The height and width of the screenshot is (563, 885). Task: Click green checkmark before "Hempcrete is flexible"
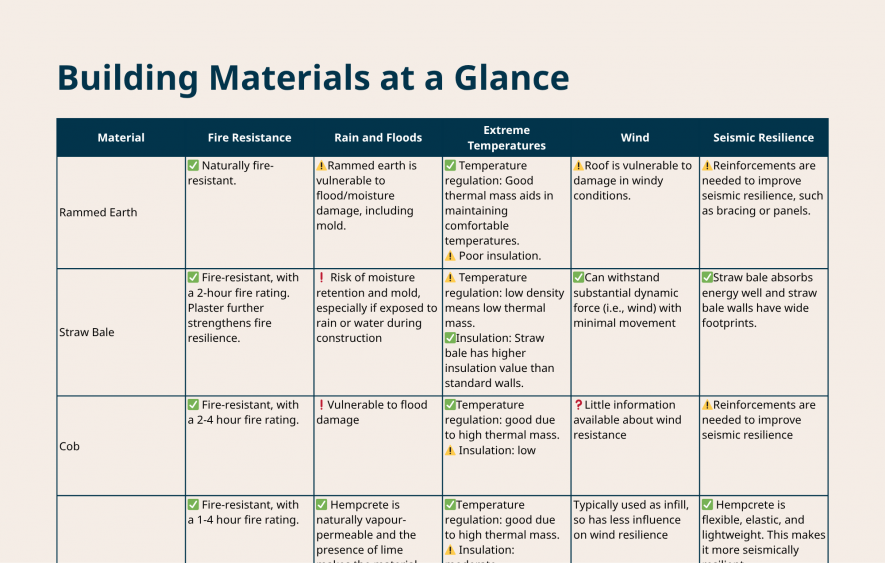pyautogui.click(x=707, y=505)
